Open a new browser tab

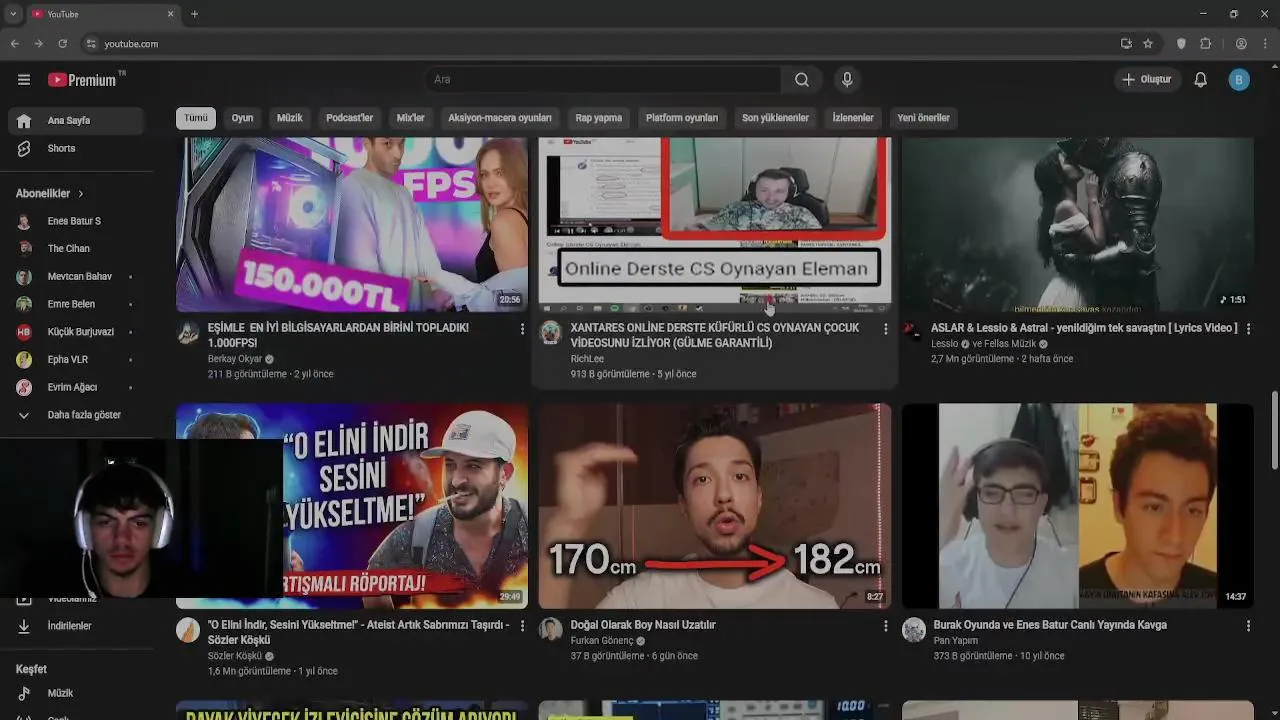point(195,14)
